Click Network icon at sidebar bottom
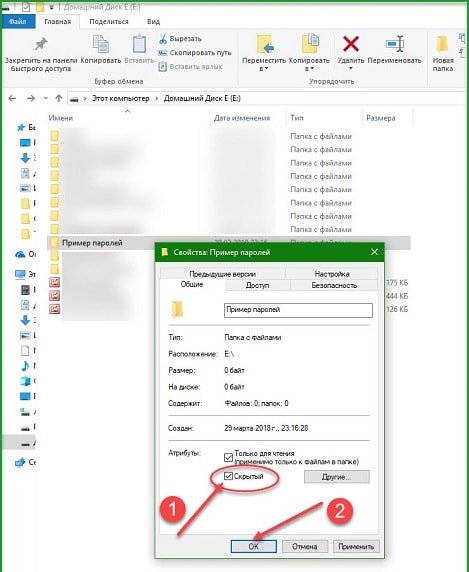The image size is (469, 572). point(20,462)
